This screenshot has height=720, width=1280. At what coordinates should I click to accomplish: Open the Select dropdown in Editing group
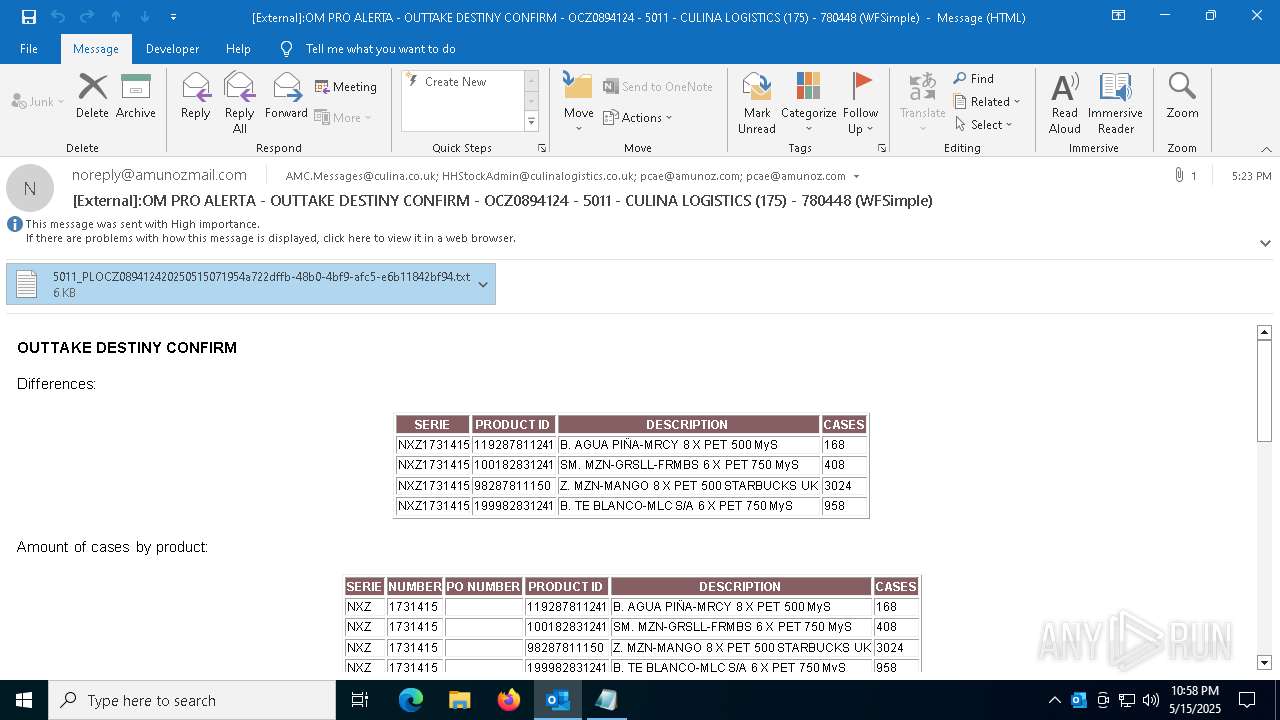point(984,125)
